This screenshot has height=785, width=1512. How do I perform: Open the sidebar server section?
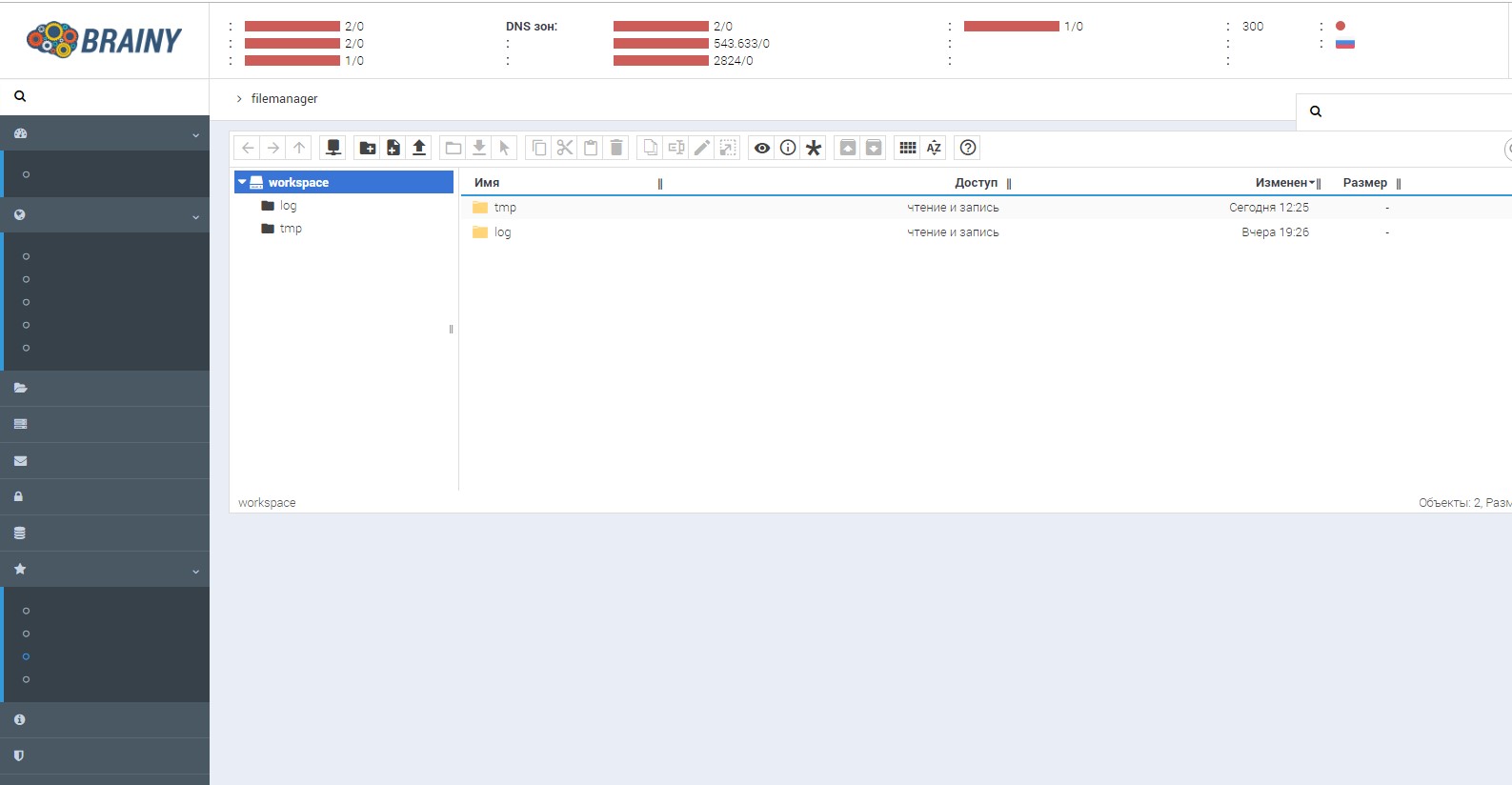coord(105,424)
